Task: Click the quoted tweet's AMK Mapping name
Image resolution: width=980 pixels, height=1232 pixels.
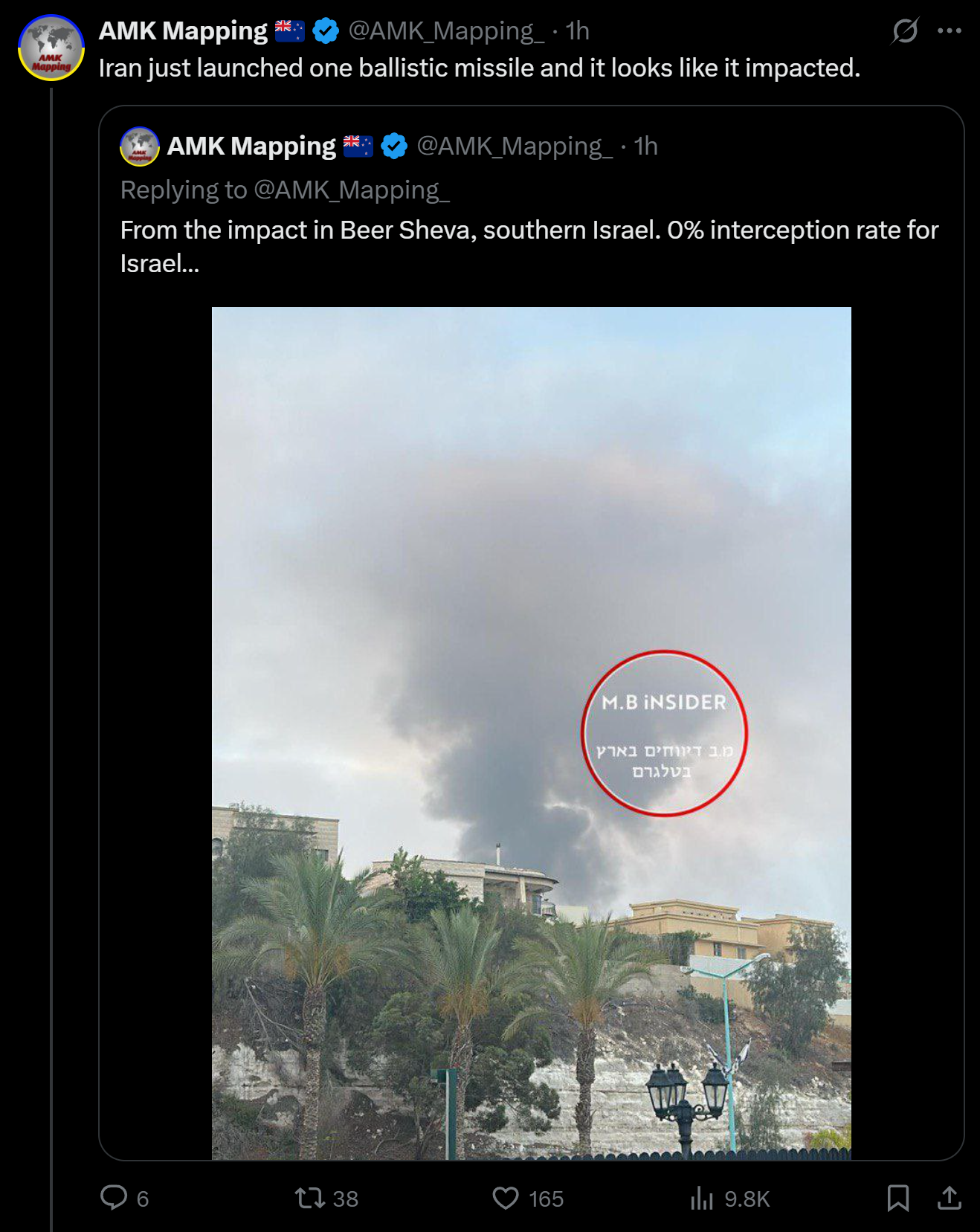Action: point(251,146)
